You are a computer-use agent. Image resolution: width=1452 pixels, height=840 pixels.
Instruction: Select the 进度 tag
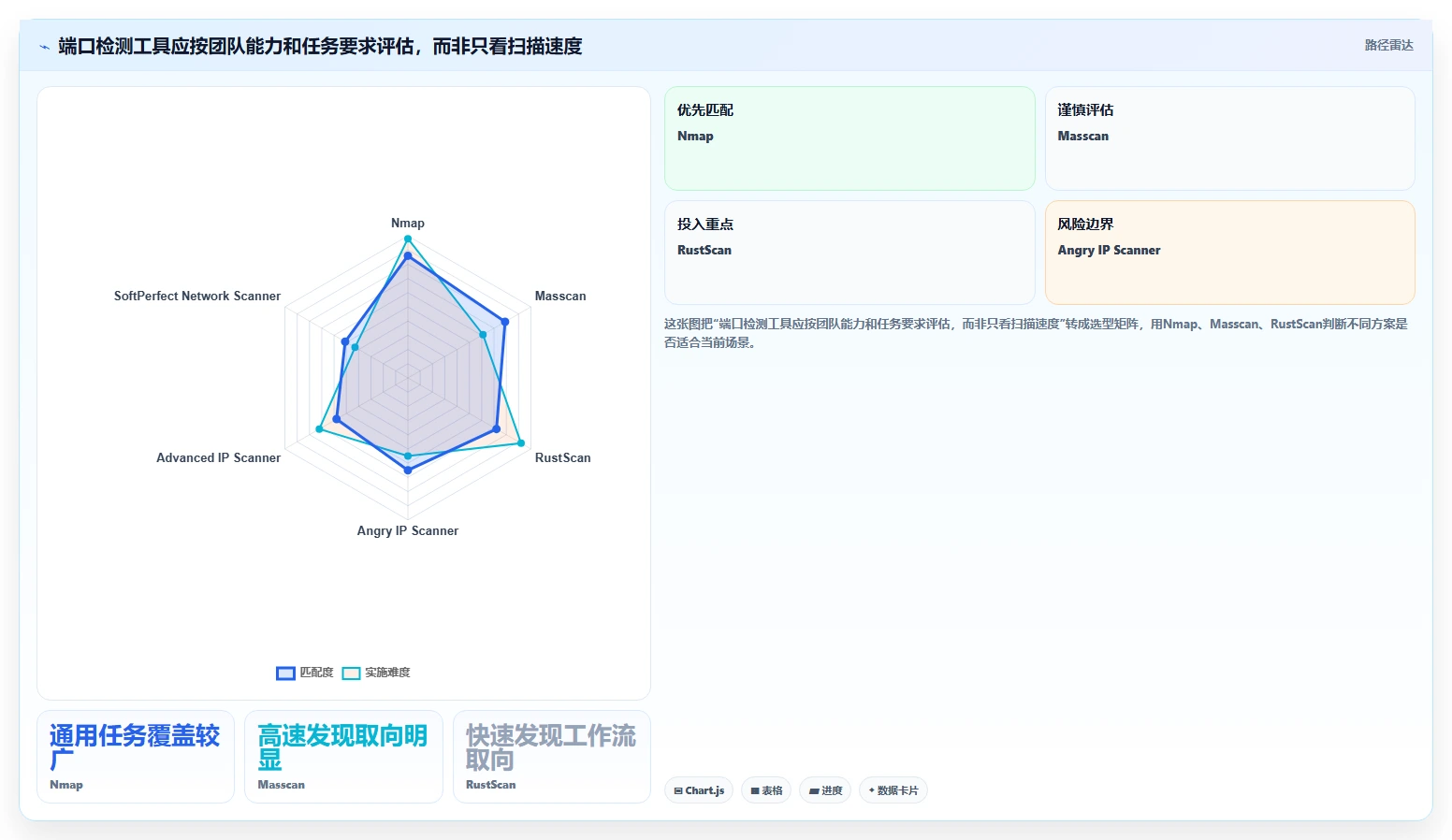coord(825,790)
